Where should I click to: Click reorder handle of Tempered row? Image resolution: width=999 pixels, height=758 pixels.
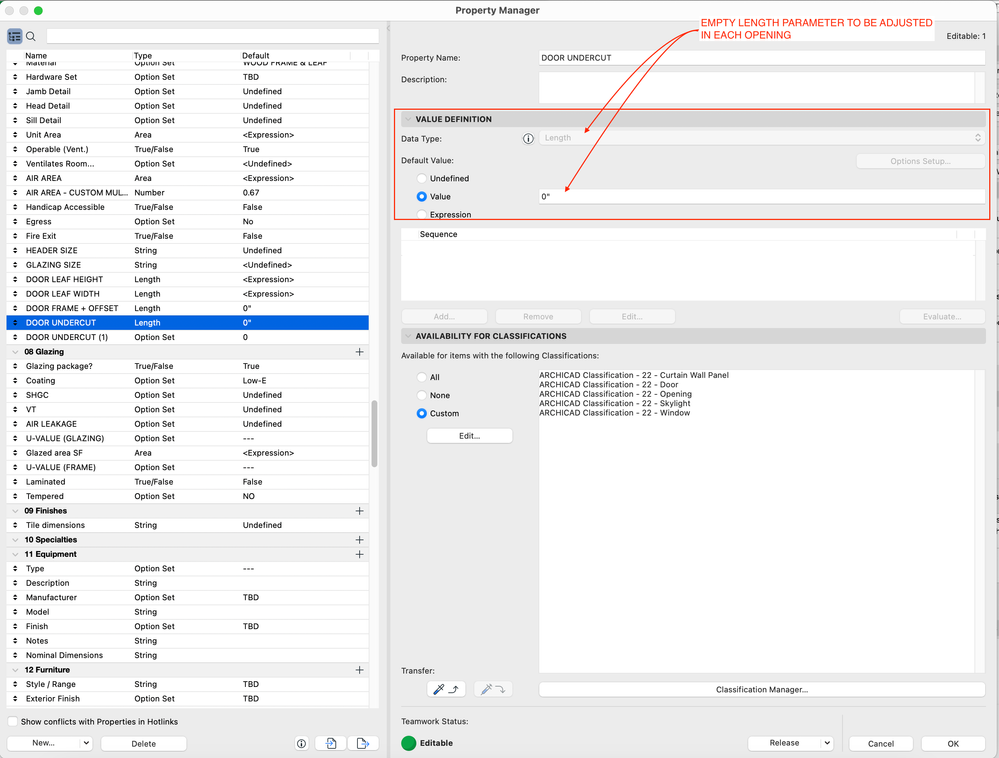tap(15, 496)
